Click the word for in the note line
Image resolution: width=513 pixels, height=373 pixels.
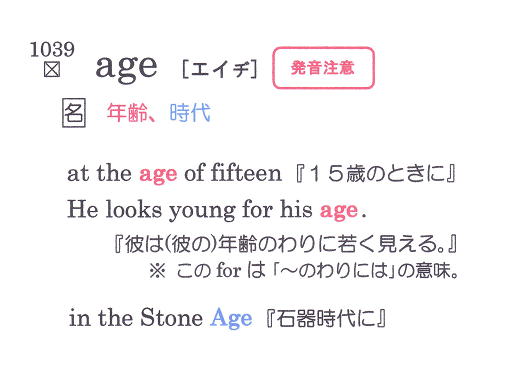click(x=228, y=270)
